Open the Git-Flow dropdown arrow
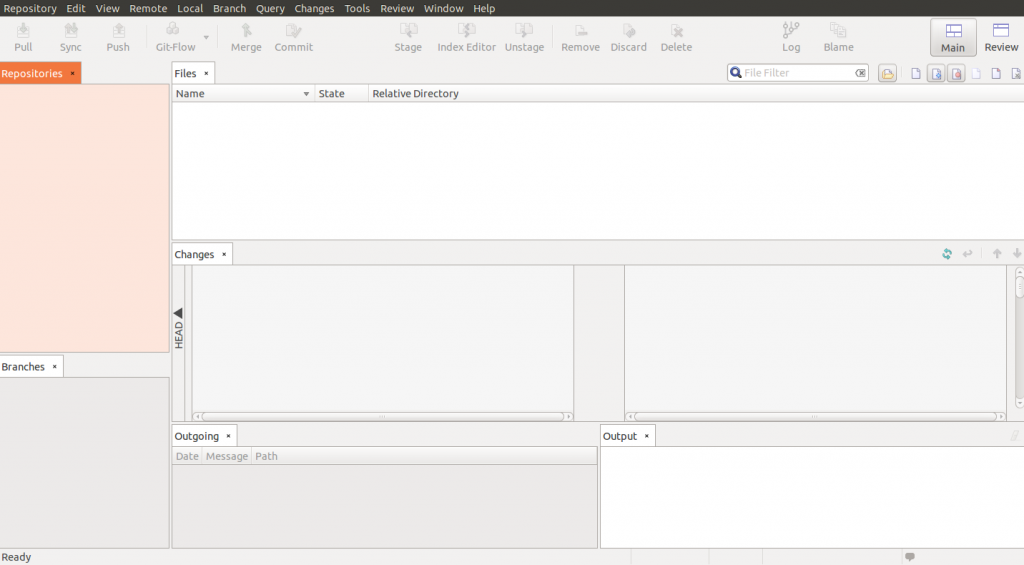 pos(206,38)
